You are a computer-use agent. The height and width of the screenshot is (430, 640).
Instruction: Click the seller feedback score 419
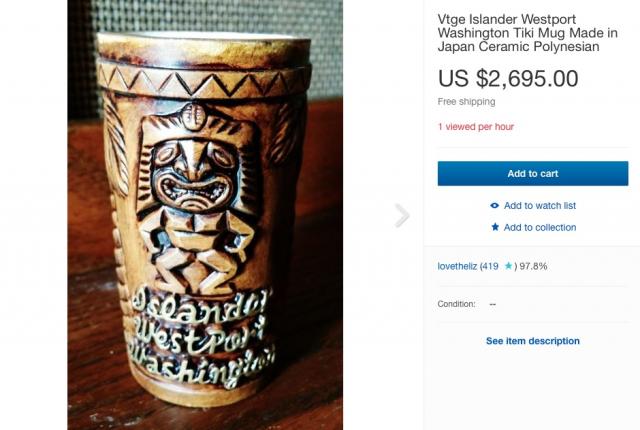coord(492,267)
